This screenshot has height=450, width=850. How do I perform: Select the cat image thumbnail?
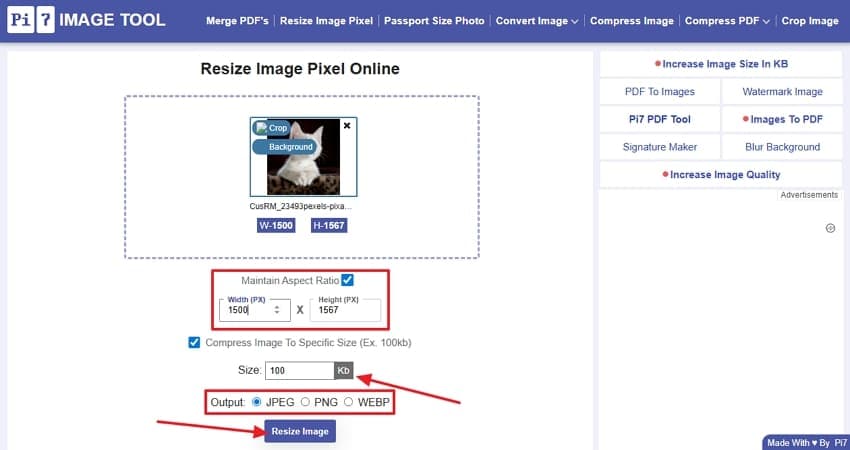click(304, 157)
